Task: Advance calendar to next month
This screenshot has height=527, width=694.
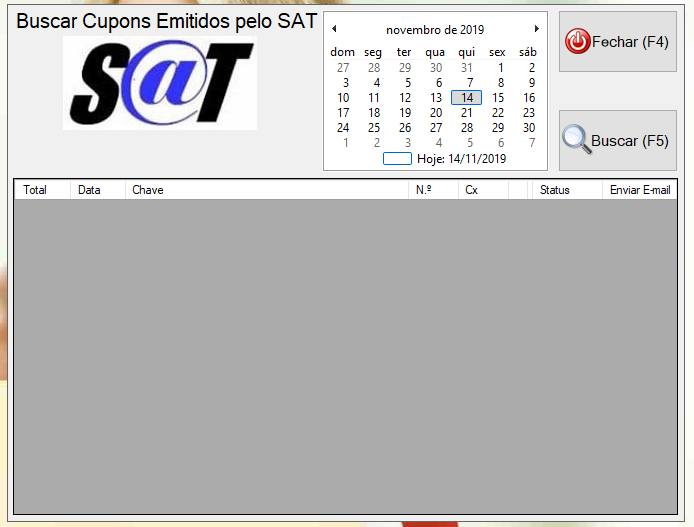Action: 537,29
